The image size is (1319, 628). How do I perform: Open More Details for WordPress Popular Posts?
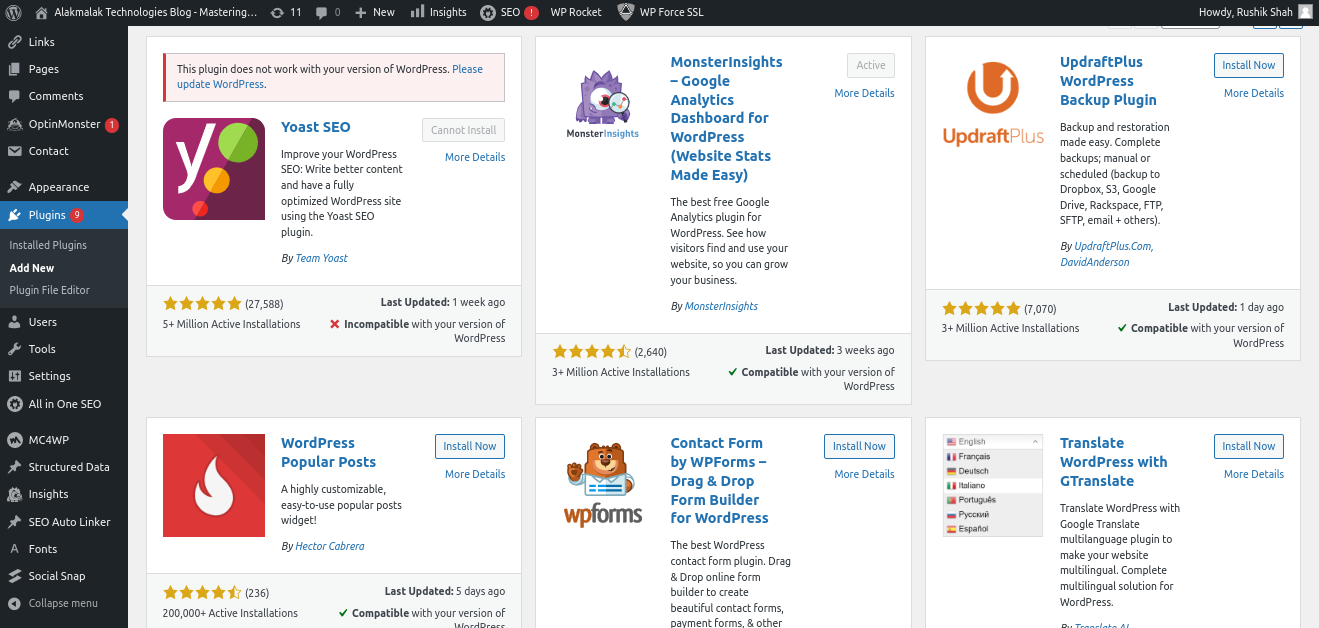[475, 474]
